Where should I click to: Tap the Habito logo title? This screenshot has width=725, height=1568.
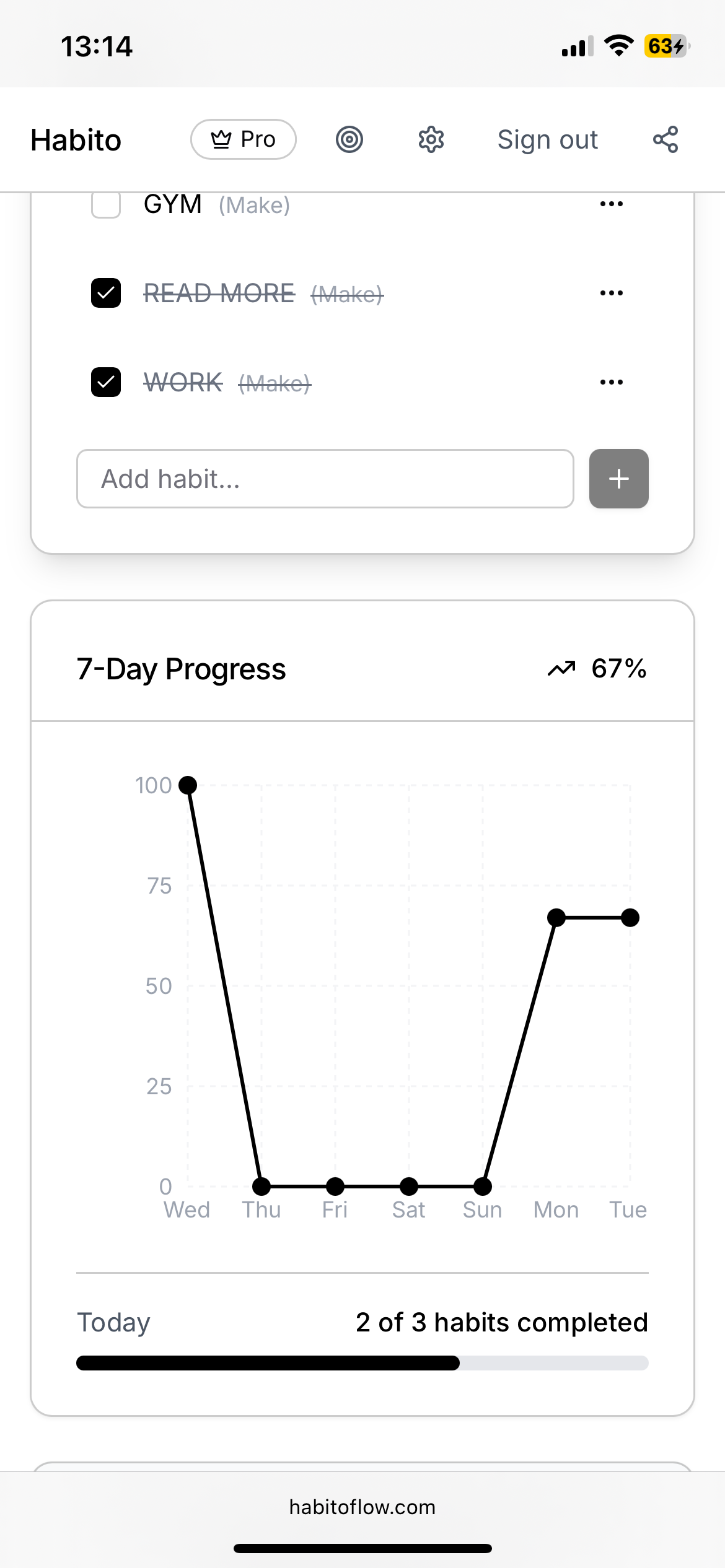pyautogui.click(x=76, y=140)
